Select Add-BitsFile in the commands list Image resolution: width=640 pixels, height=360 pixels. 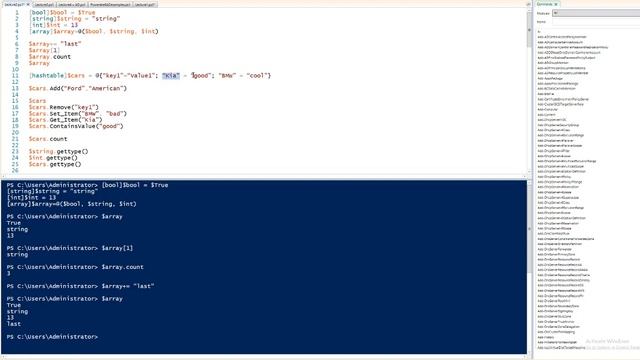tap(546, 94)
